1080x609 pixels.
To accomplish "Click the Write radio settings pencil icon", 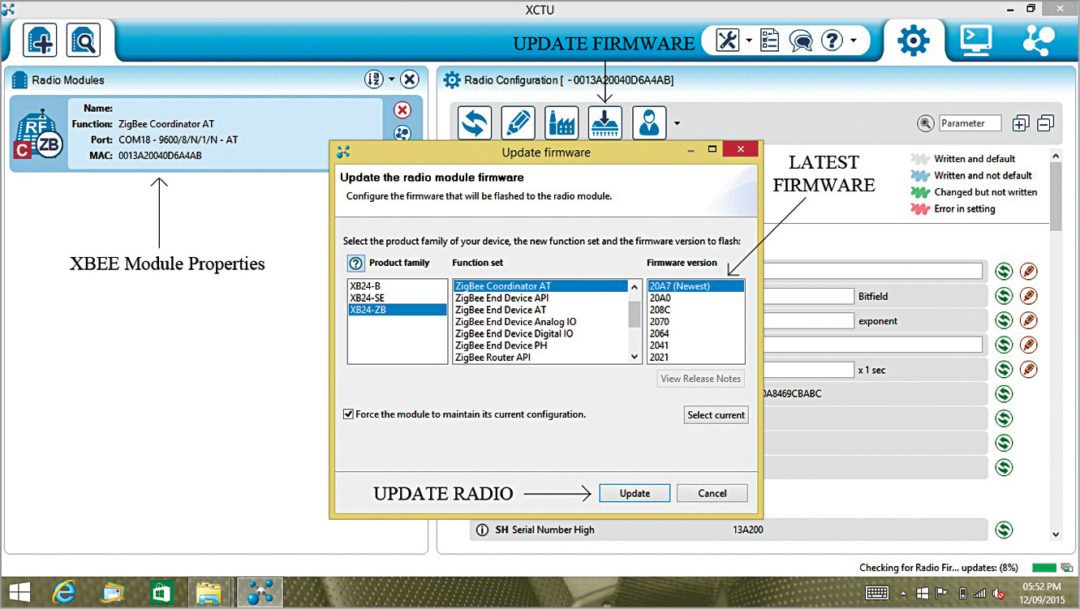I will pyautogui.click(x=517, y=123).
